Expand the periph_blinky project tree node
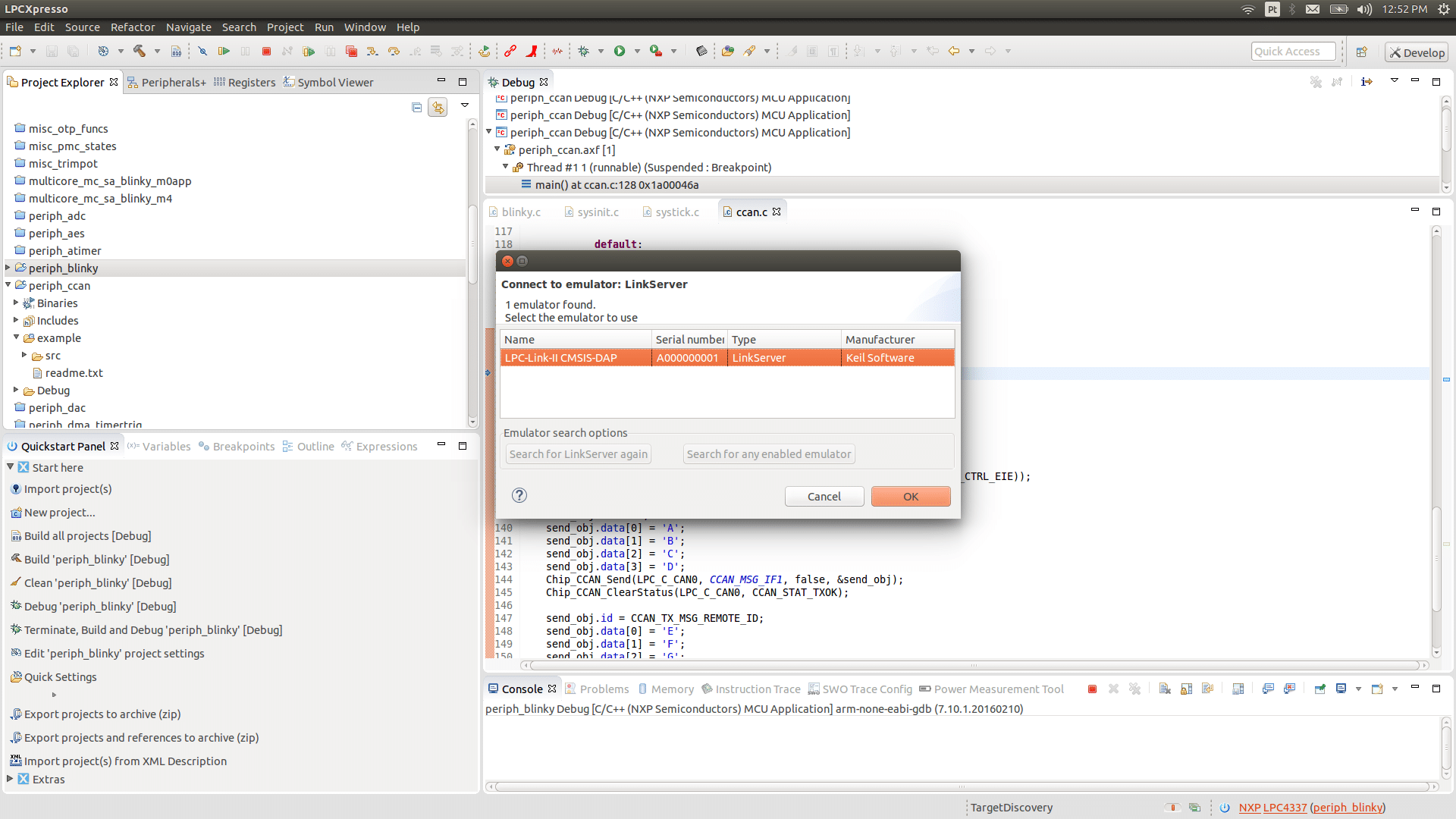Image resolution: width=1456 pixels, height=819 pixels. coord(8,268)
